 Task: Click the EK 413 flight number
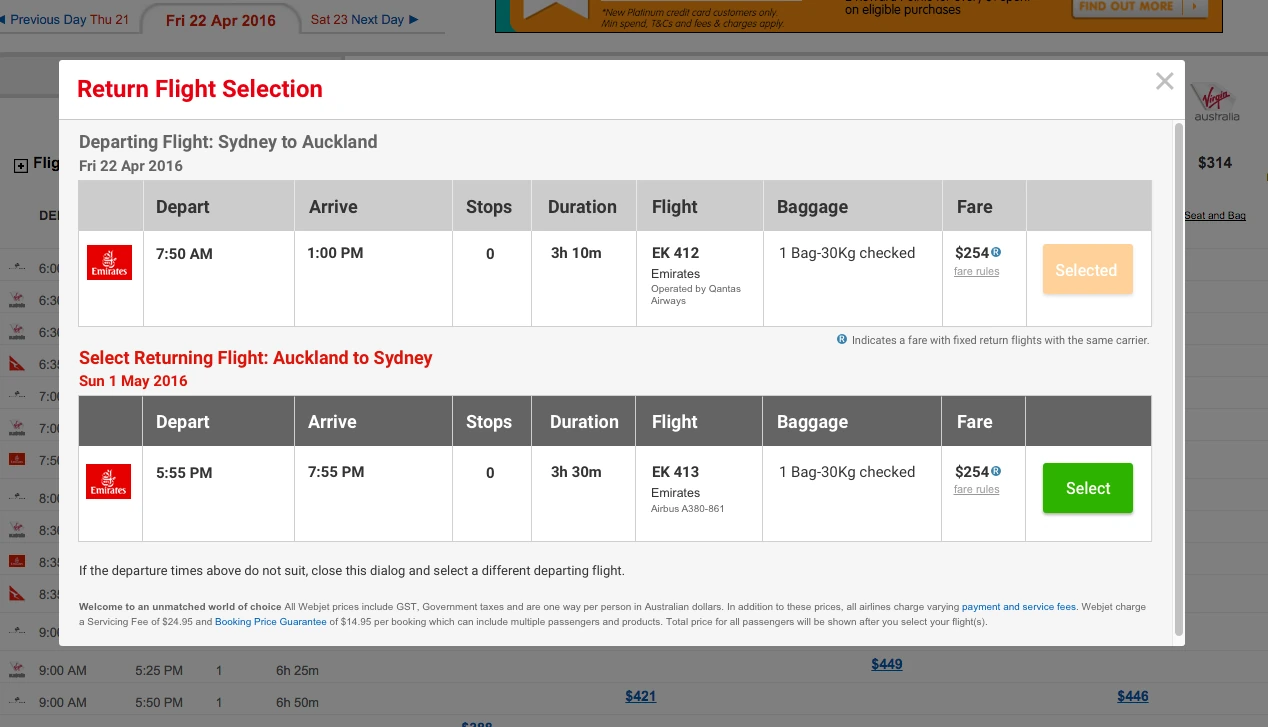click(675, 471)
